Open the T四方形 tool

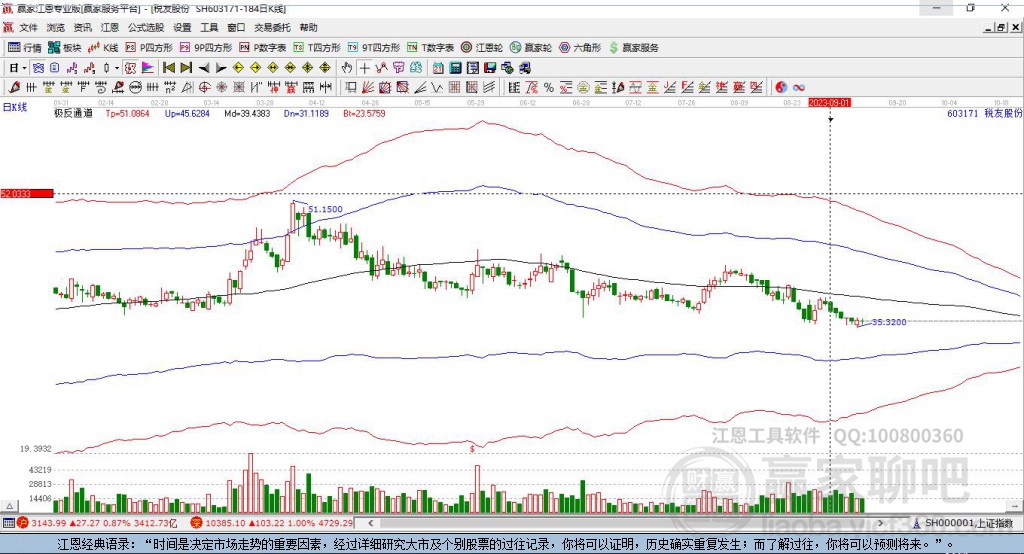(317, 48)
